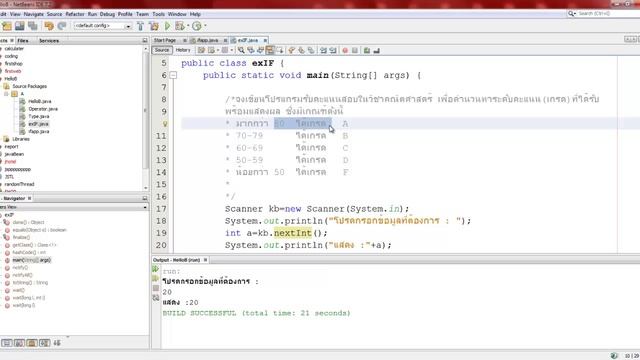
Task: Select Type.java in the Projects tree
Action: point(39,116)
